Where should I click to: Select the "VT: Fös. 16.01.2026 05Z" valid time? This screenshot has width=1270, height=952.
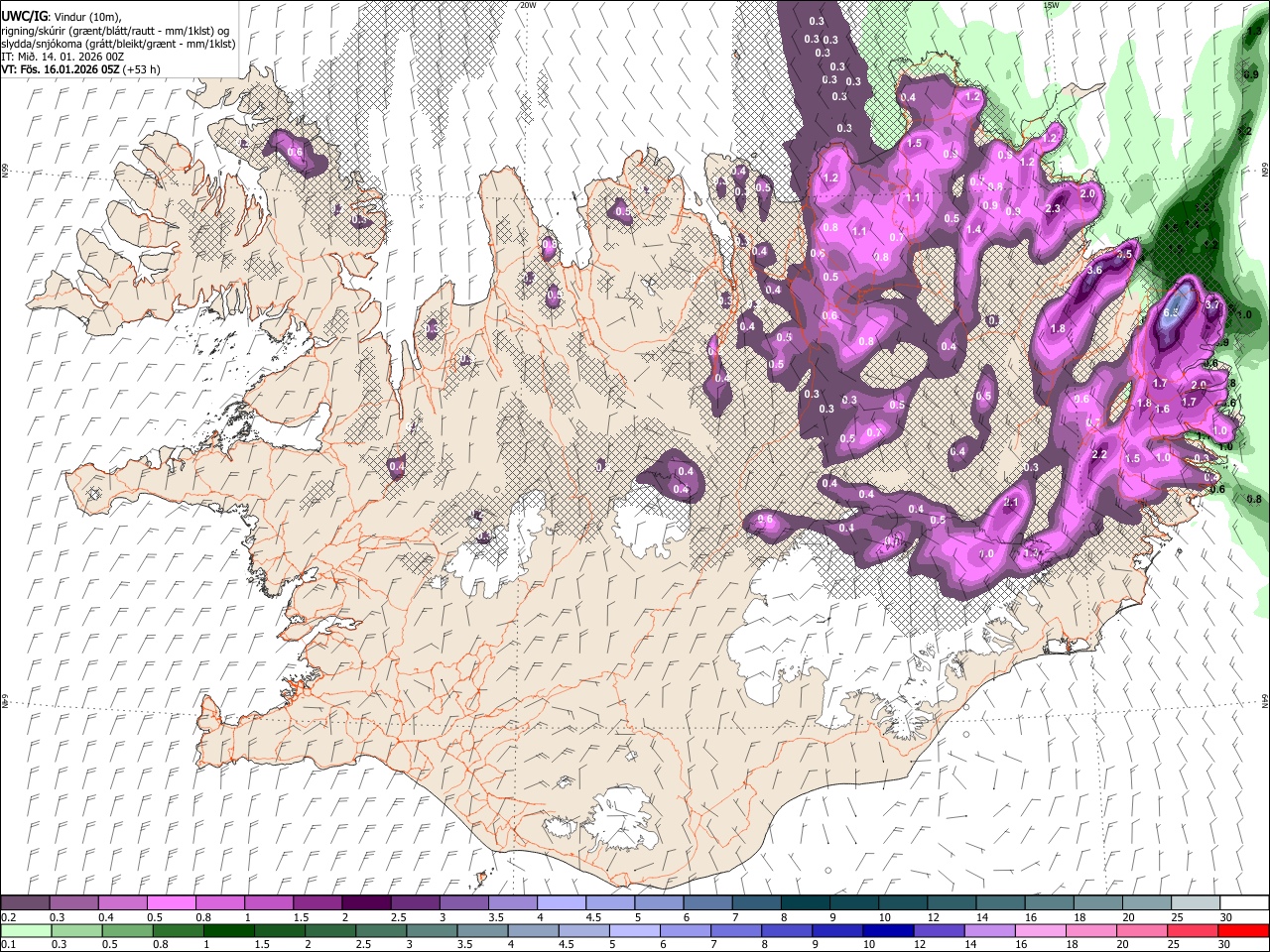[x=61, y=69]
